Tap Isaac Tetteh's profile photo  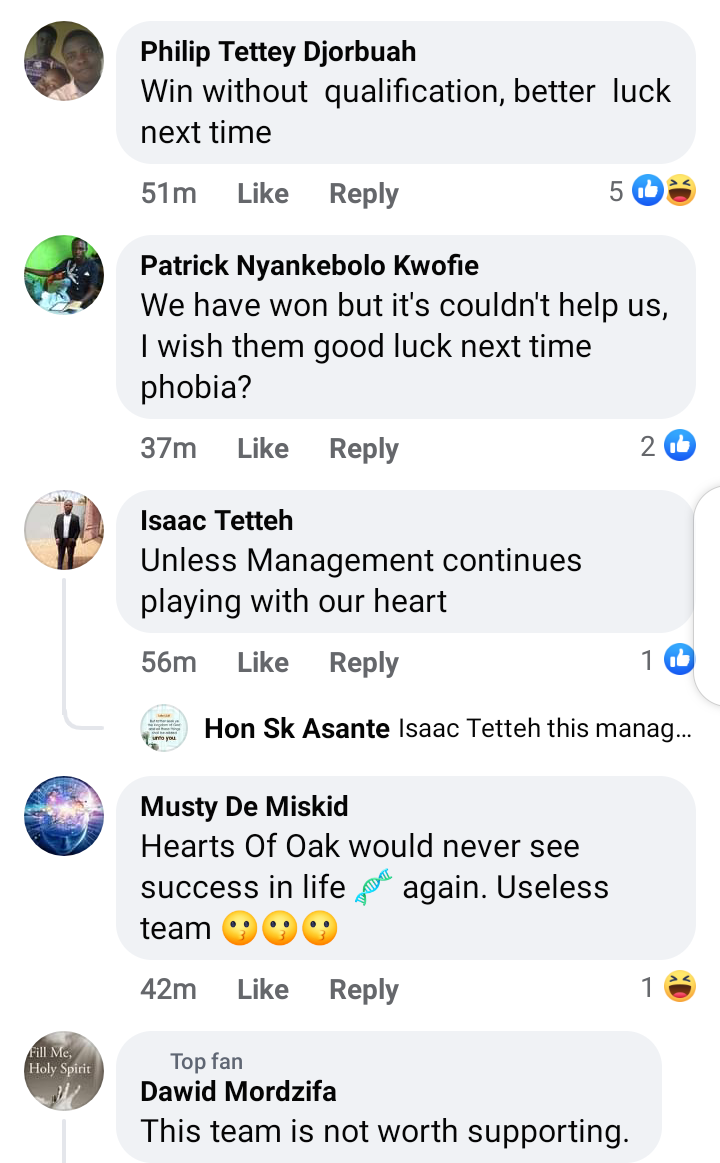[x=63, y=530]
